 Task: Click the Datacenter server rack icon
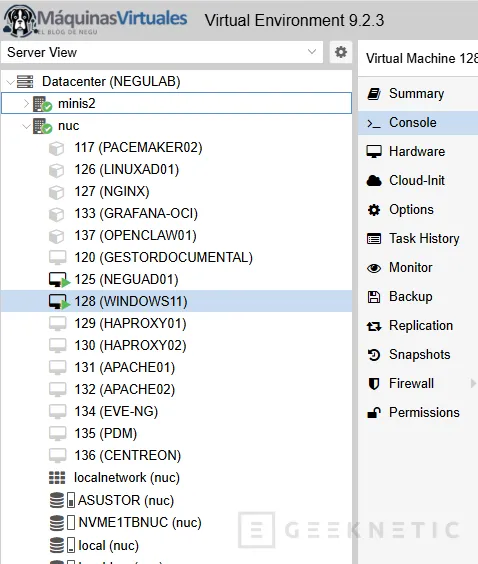(25, 82)
